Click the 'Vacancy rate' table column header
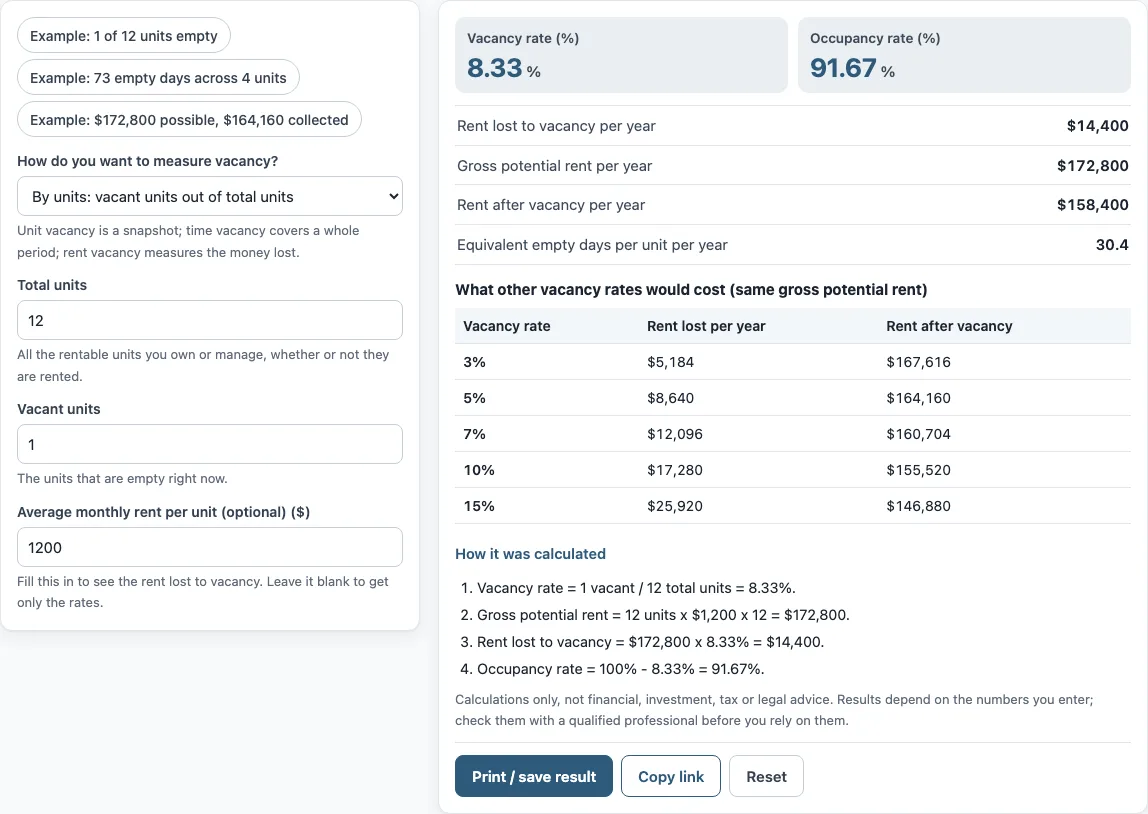This screenshot has height=814, width=1148. [507, 326]
